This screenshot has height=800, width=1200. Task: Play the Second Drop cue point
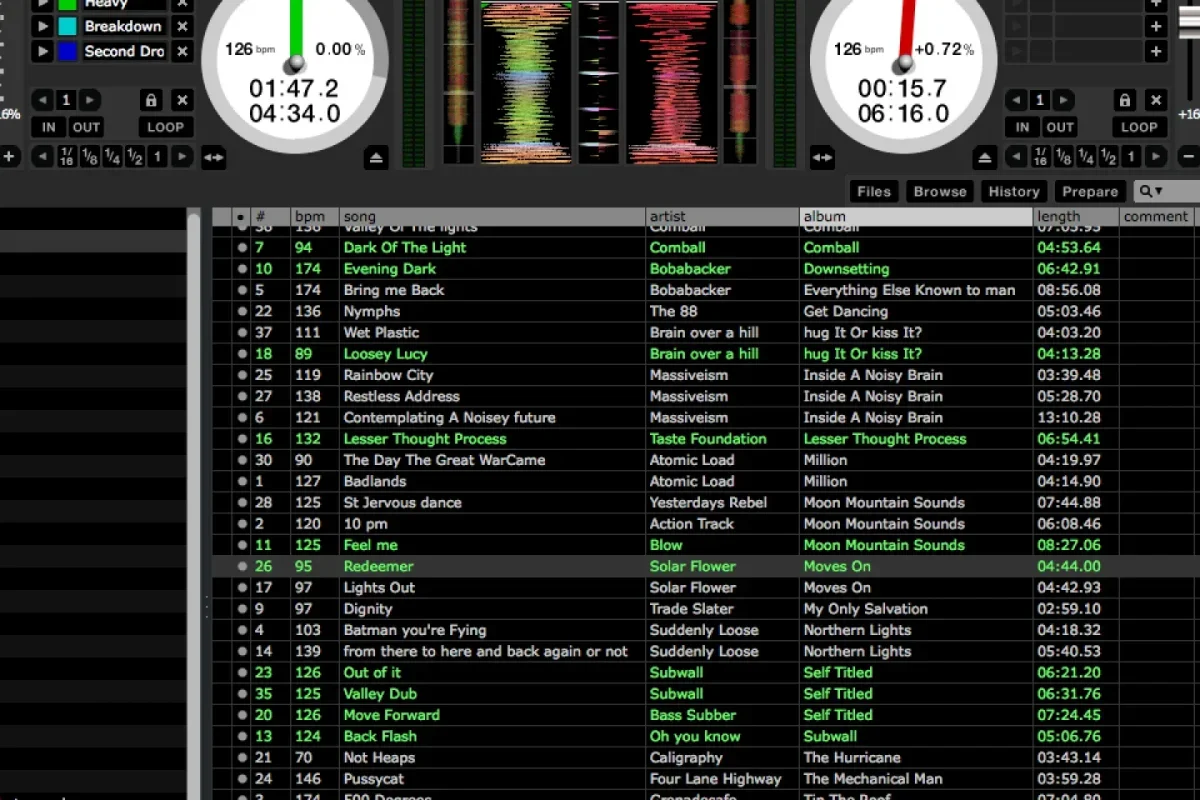(43, 51)
